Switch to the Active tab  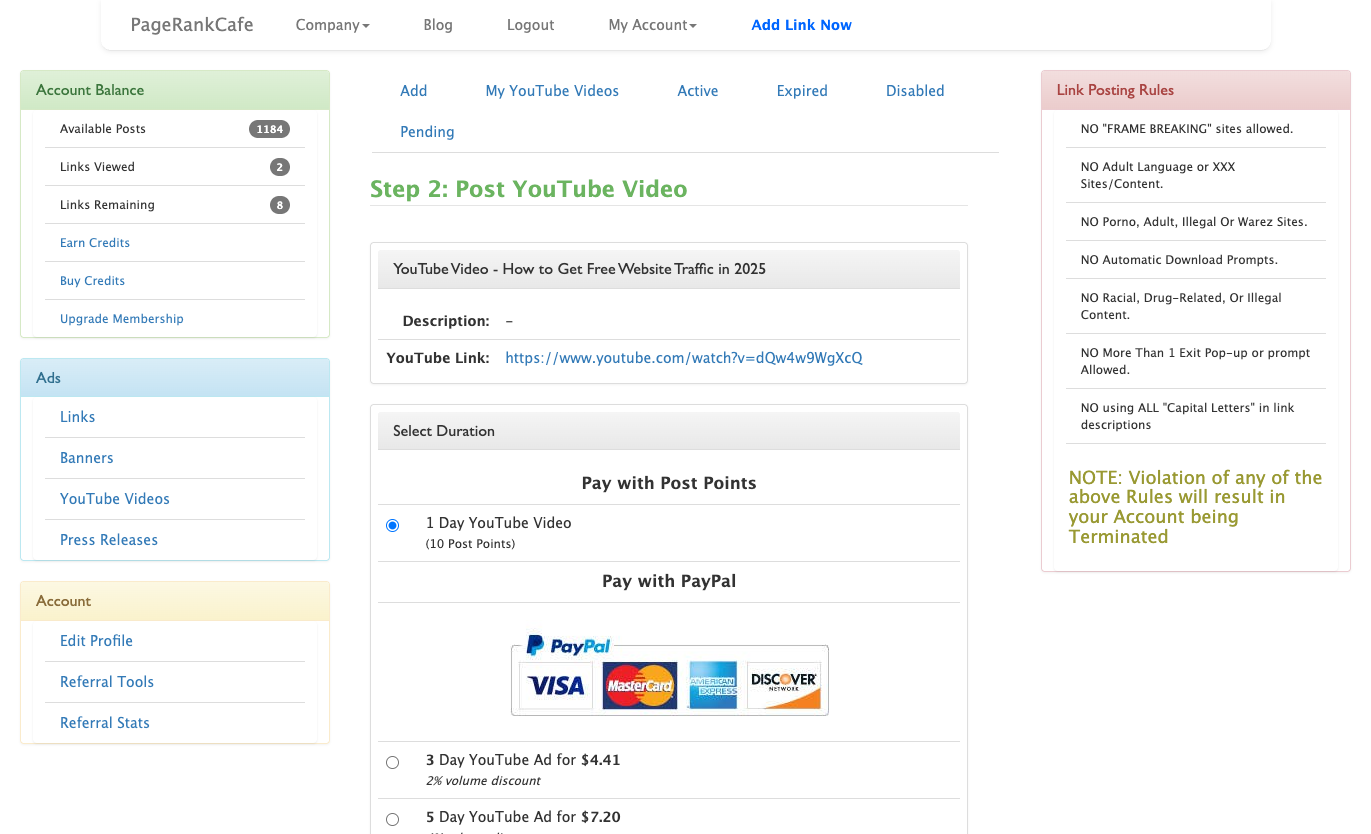697,90
